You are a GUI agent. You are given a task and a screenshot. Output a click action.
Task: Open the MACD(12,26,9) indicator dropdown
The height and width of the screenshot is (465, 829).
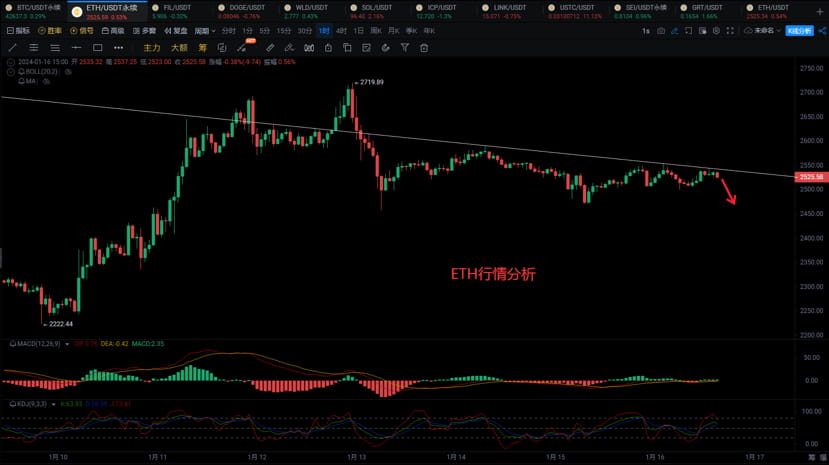(67, 344)
